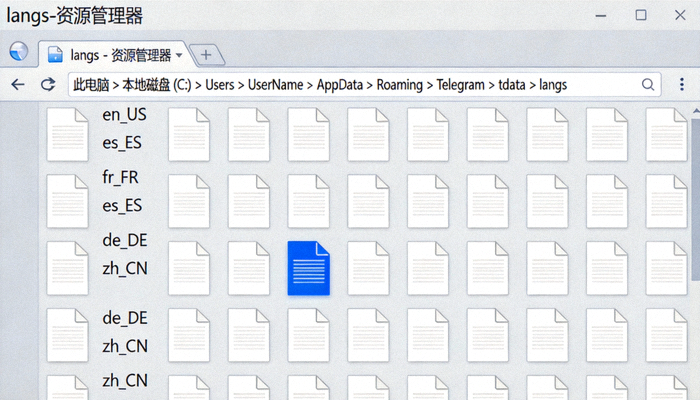This screenshot has height=400, width=700.
Task: Refresh the current folder view
Action: (x=47, y=85)
